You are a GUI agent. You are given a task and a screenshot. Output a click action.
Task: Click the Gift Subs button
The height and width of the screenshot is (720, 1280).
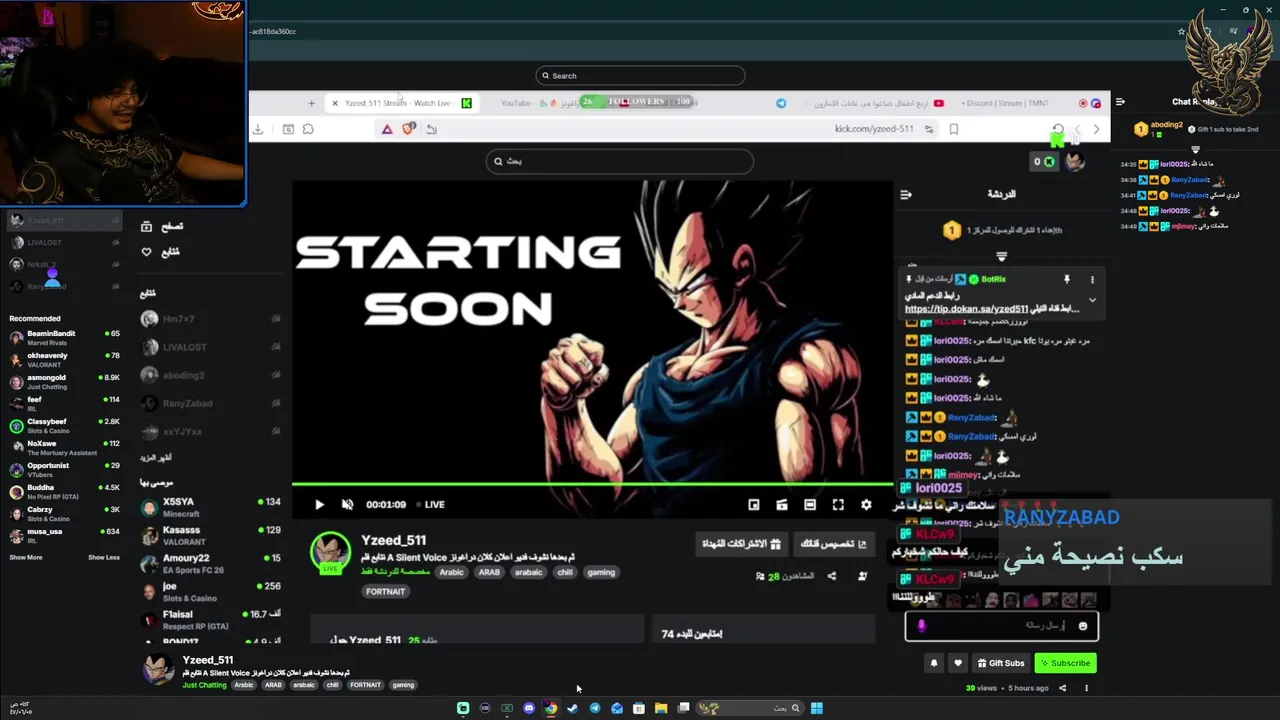coord(1001,663)
